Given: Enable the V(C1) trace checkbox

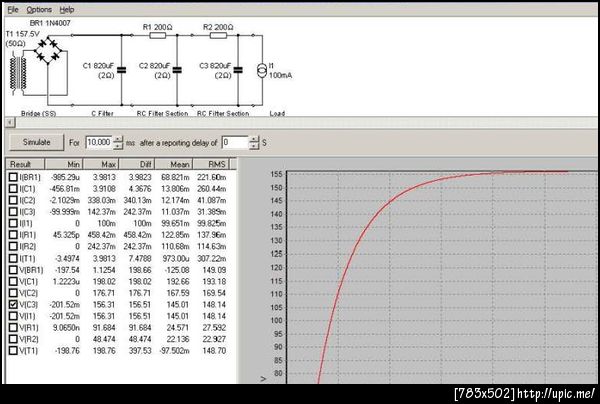Looking at the screenshot, I should [13, 281].
